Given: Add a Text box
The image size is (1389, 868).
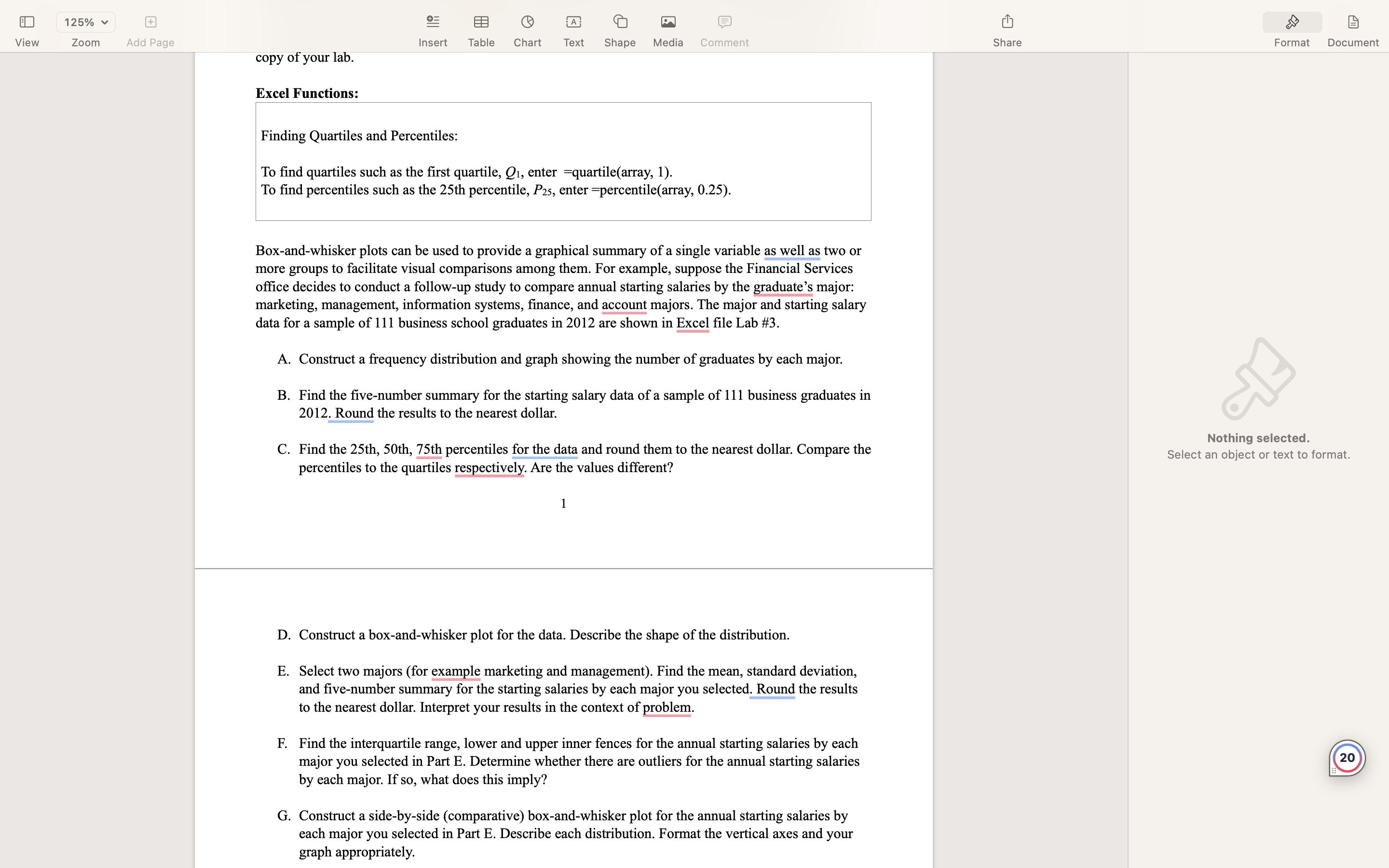Looking at the screenshot, I should tap(573, 22).
